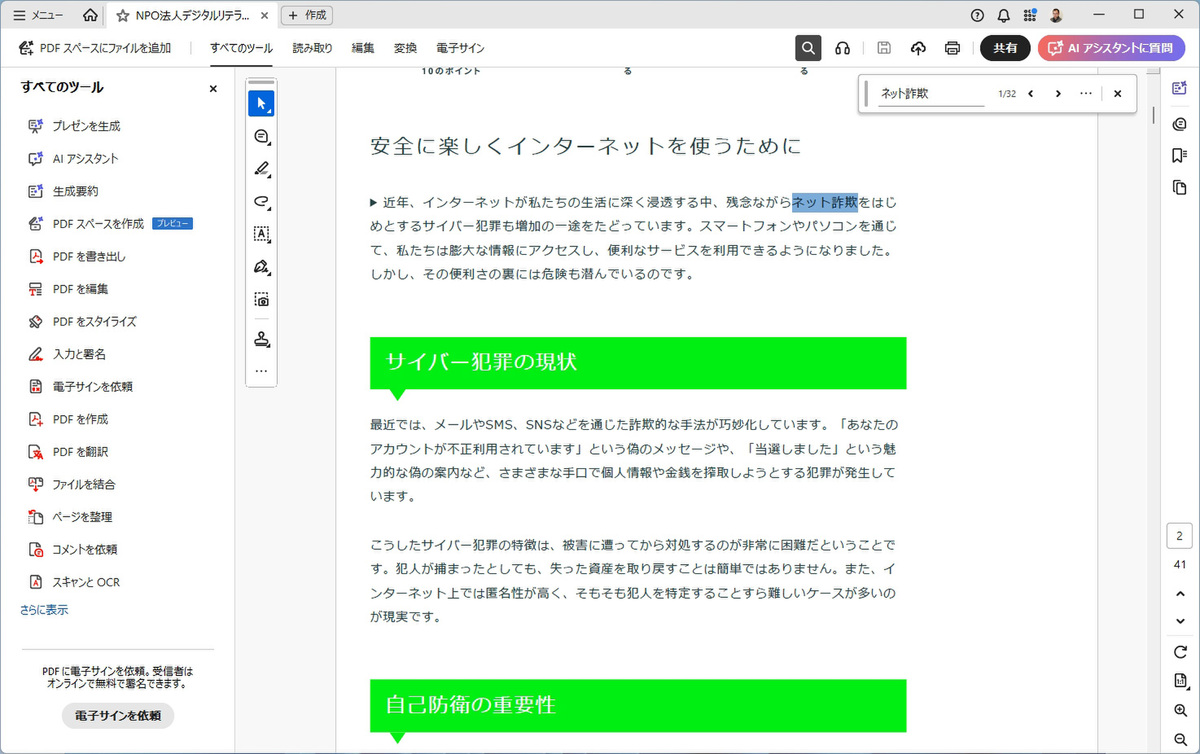This screenshot has height=754, width=1200.
Task: Go to previous search result
Action: click(1030, 94)
